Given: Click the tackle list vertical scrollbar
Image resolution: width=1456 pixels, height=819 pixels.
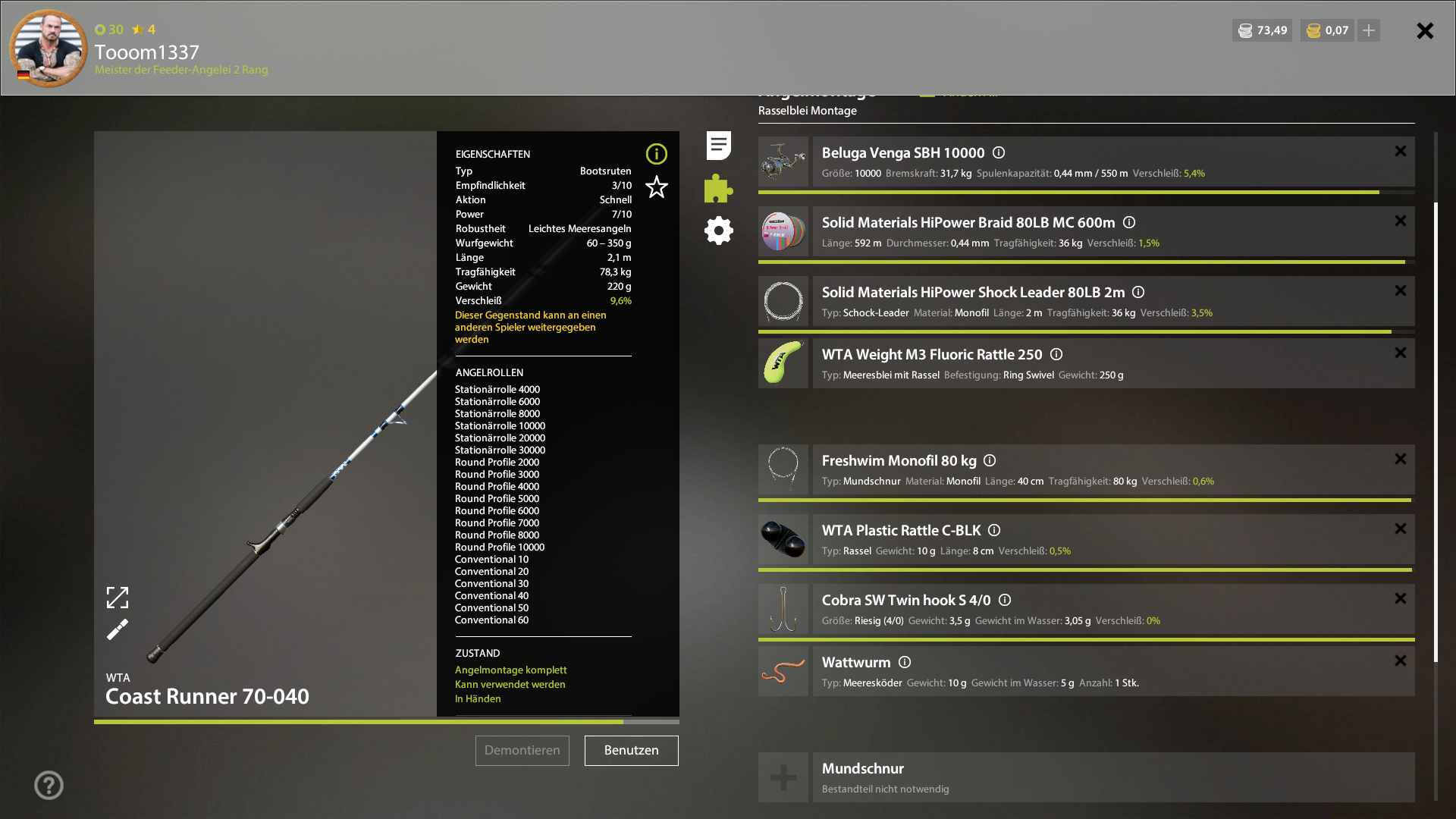Looking at the screenshot, I should pos(1436,432).
